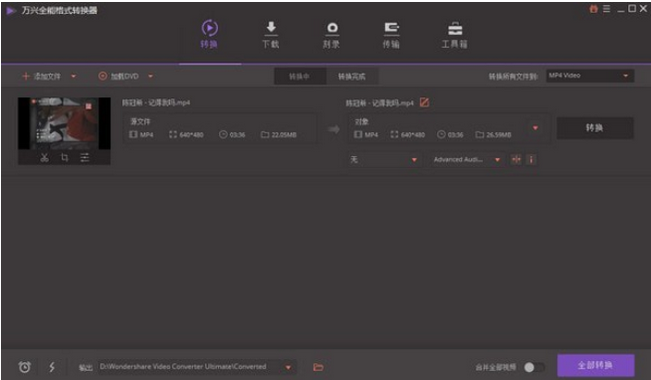Open the 工具箱 (Toolbox) tab

pos(455,35)
